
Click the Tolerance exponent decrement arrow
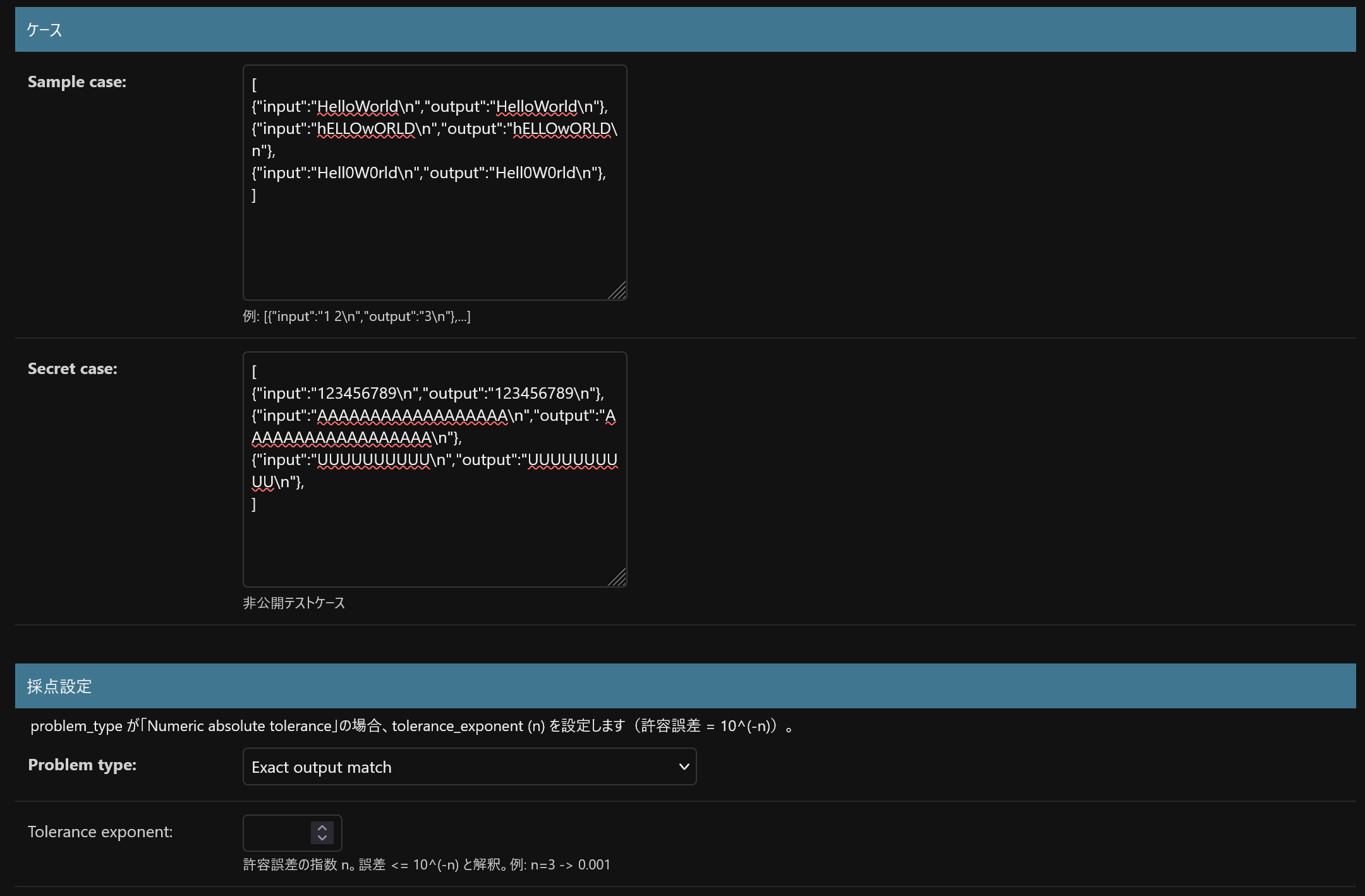[x=322, y=838]
